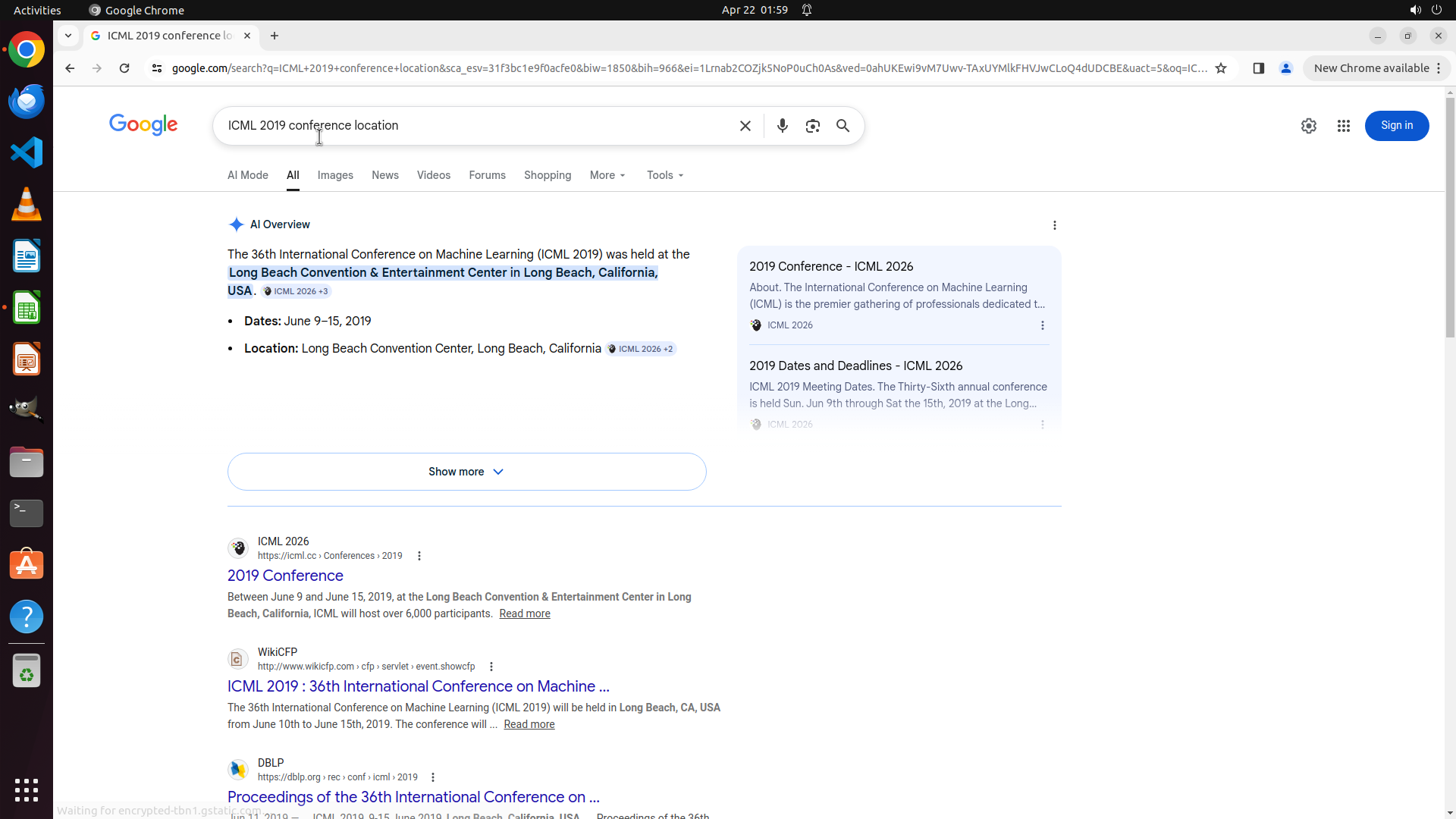Screen dimensions: 1456x819
Task: Switch to AI Mode tab
Action: coord(248,175)
